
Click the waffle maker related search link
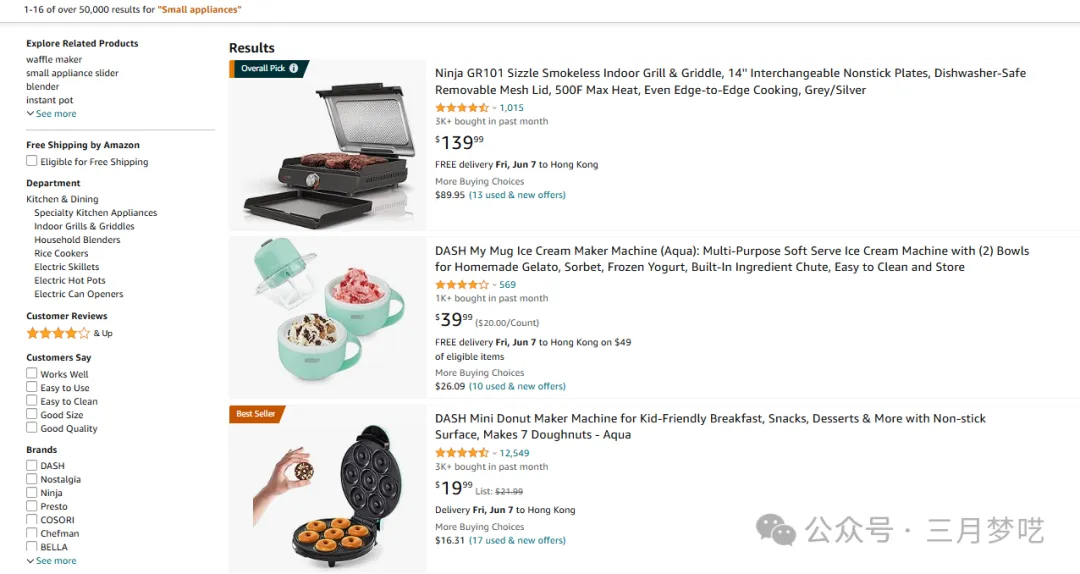pos(54,60)
